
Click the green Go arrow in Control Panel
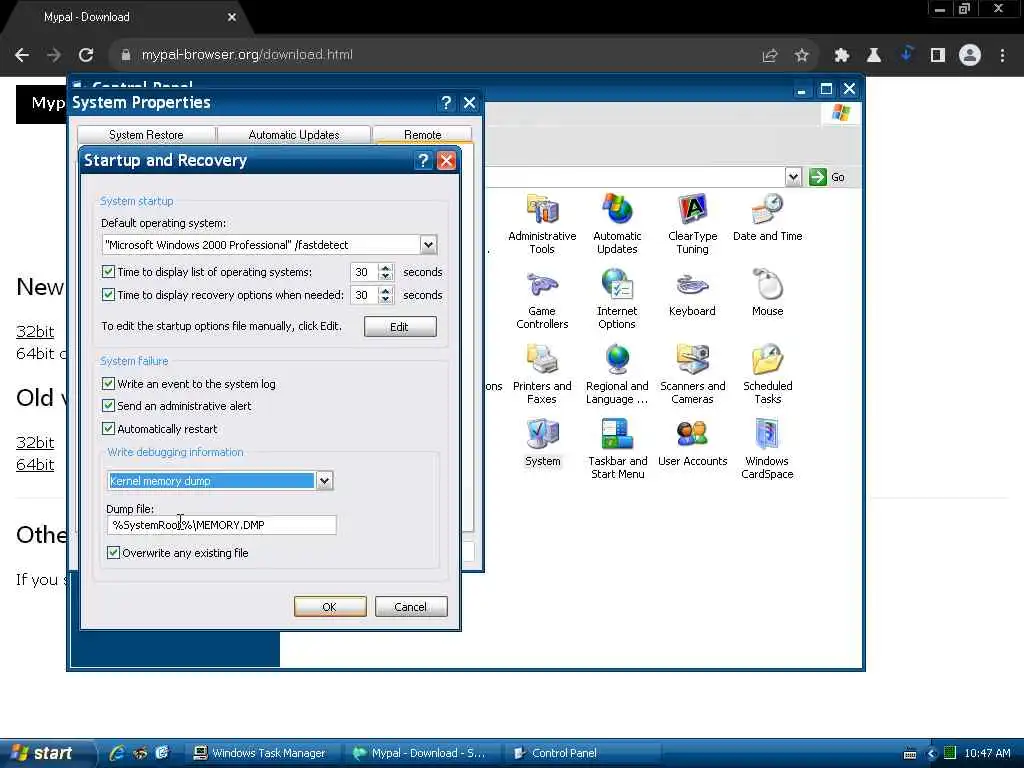(x=818, y=177)
